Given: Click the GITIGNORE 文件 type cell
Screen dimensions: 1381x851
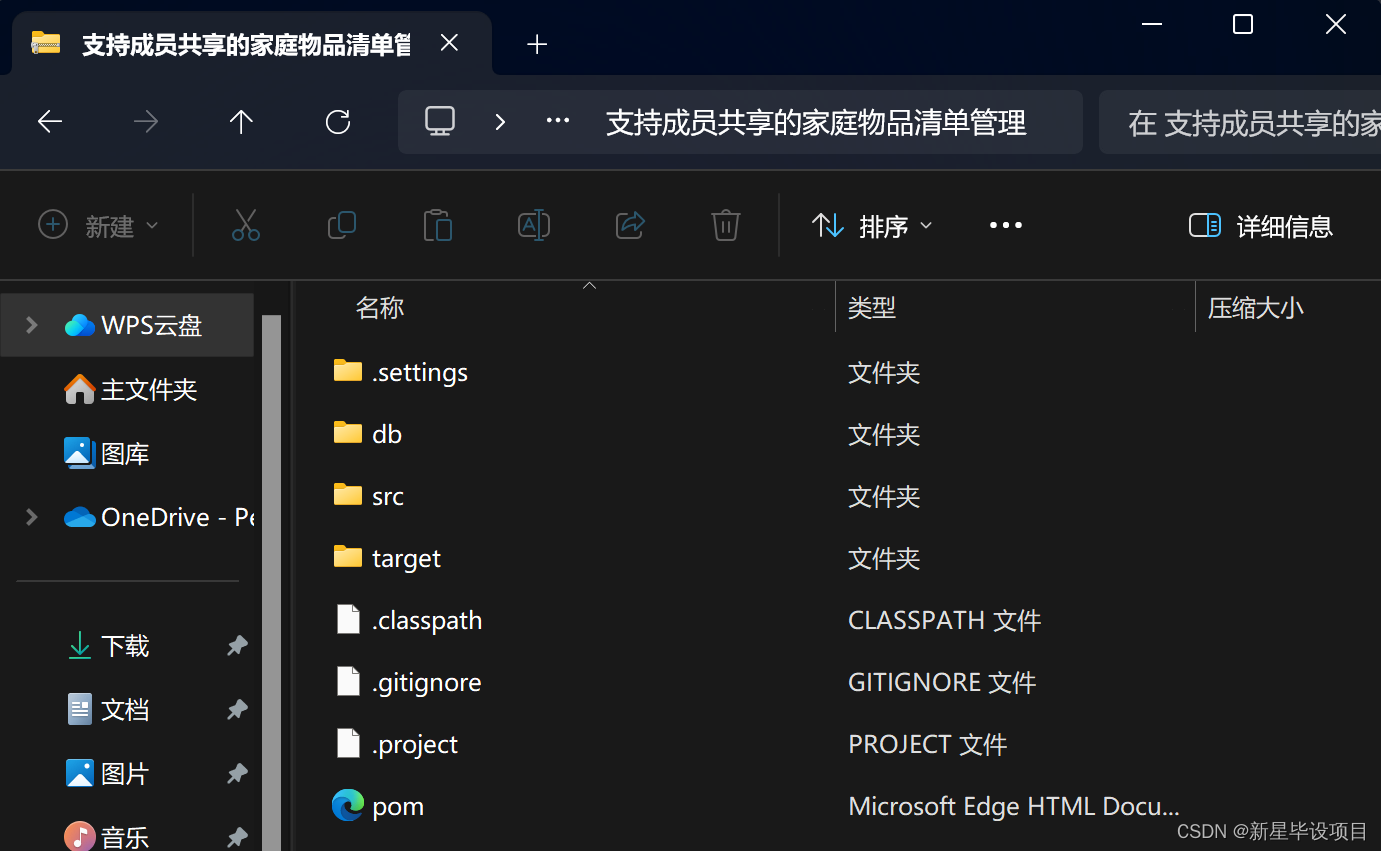Looking at the screenshot, I should pyautogui.click(x=942, y=682).
